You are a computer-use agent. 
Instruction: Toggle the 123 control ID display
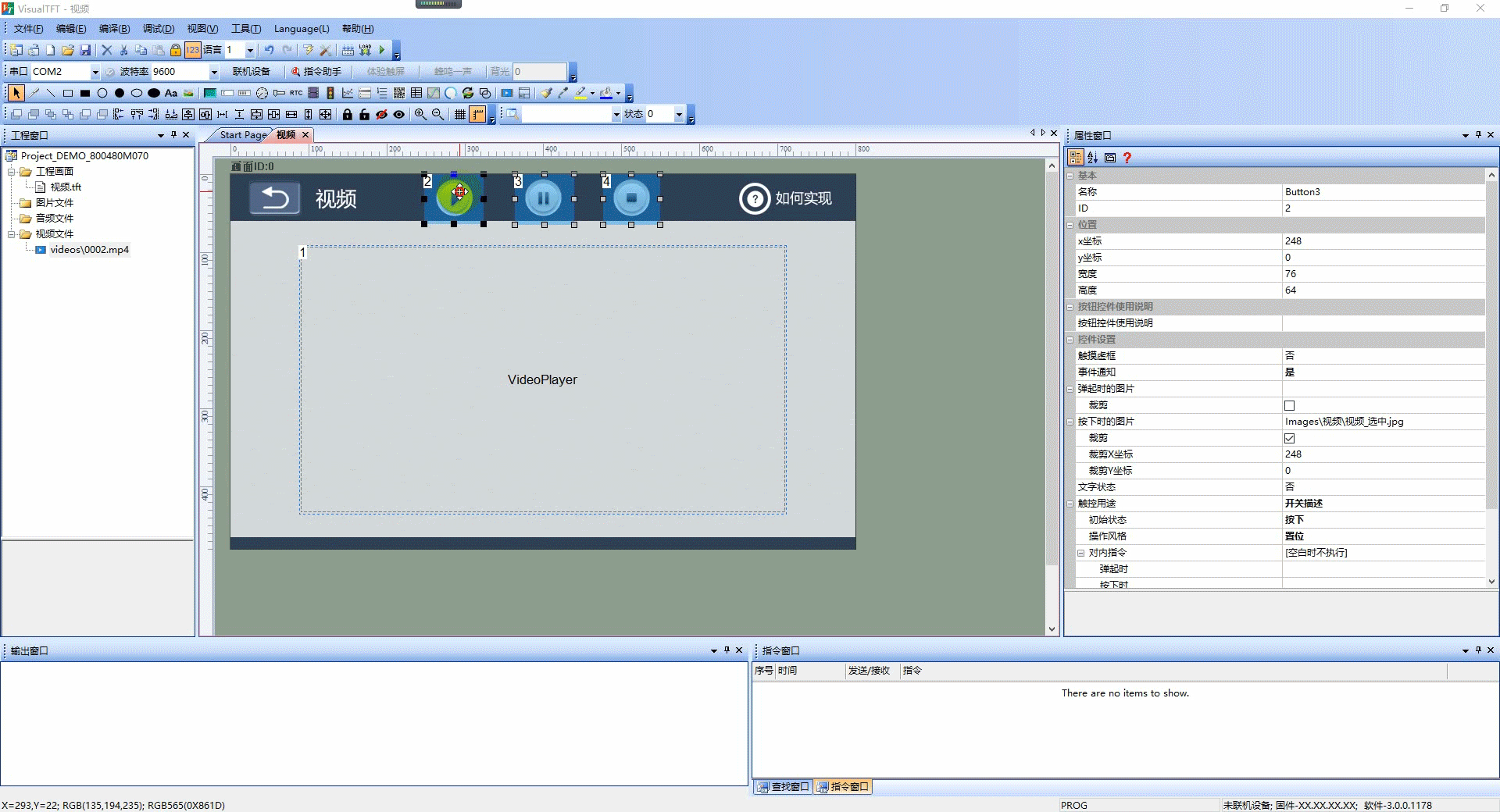pyautogui.click(x=192, y=50)
